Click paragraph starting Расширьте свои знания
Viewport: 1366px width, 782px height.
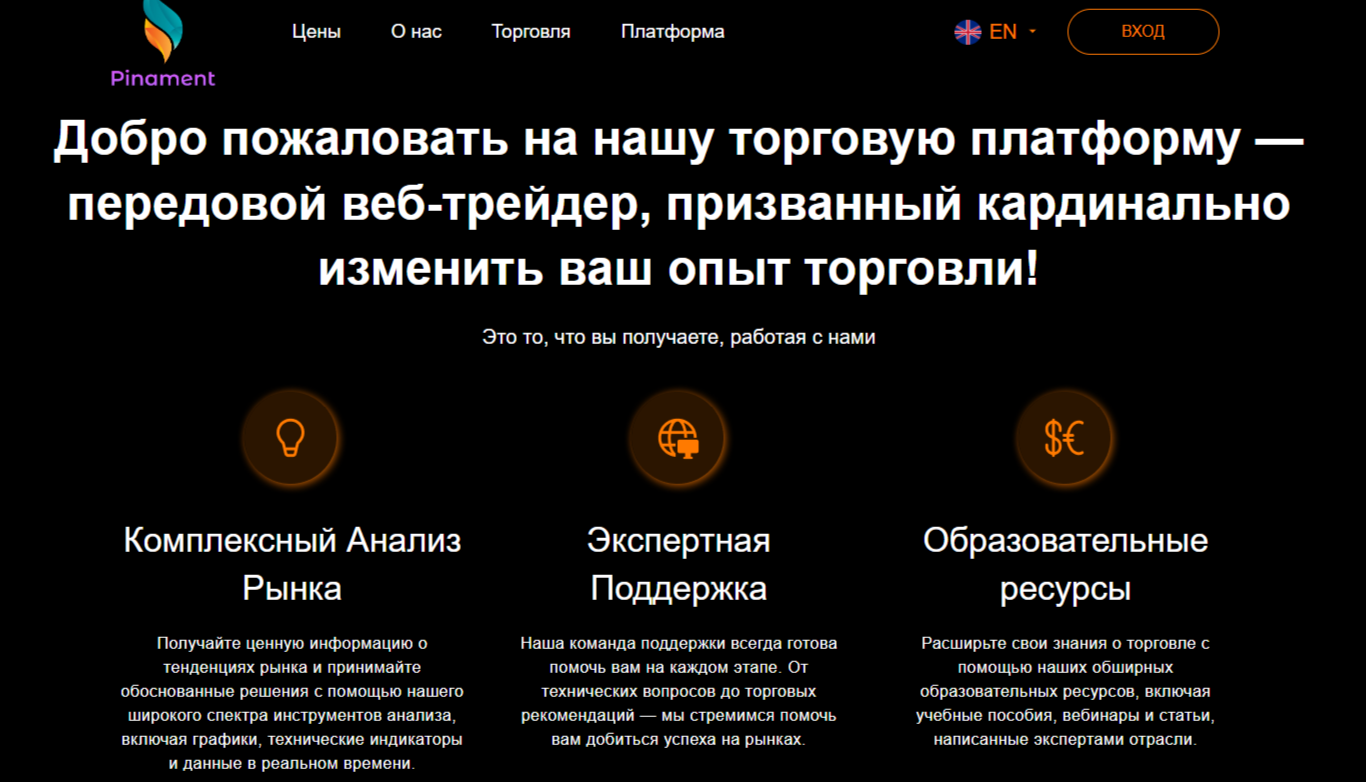coord(1066,691)
